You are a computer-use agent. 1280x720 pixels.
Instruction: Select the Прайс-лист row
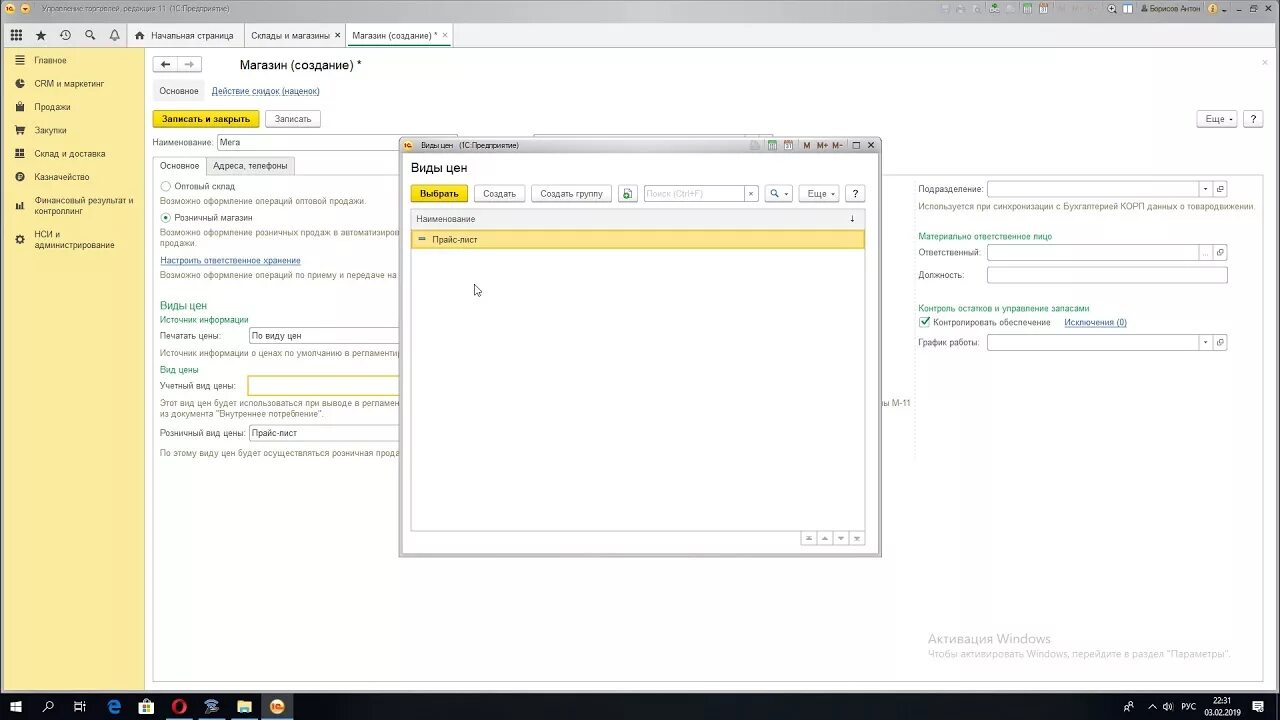[x=638, y=240]
